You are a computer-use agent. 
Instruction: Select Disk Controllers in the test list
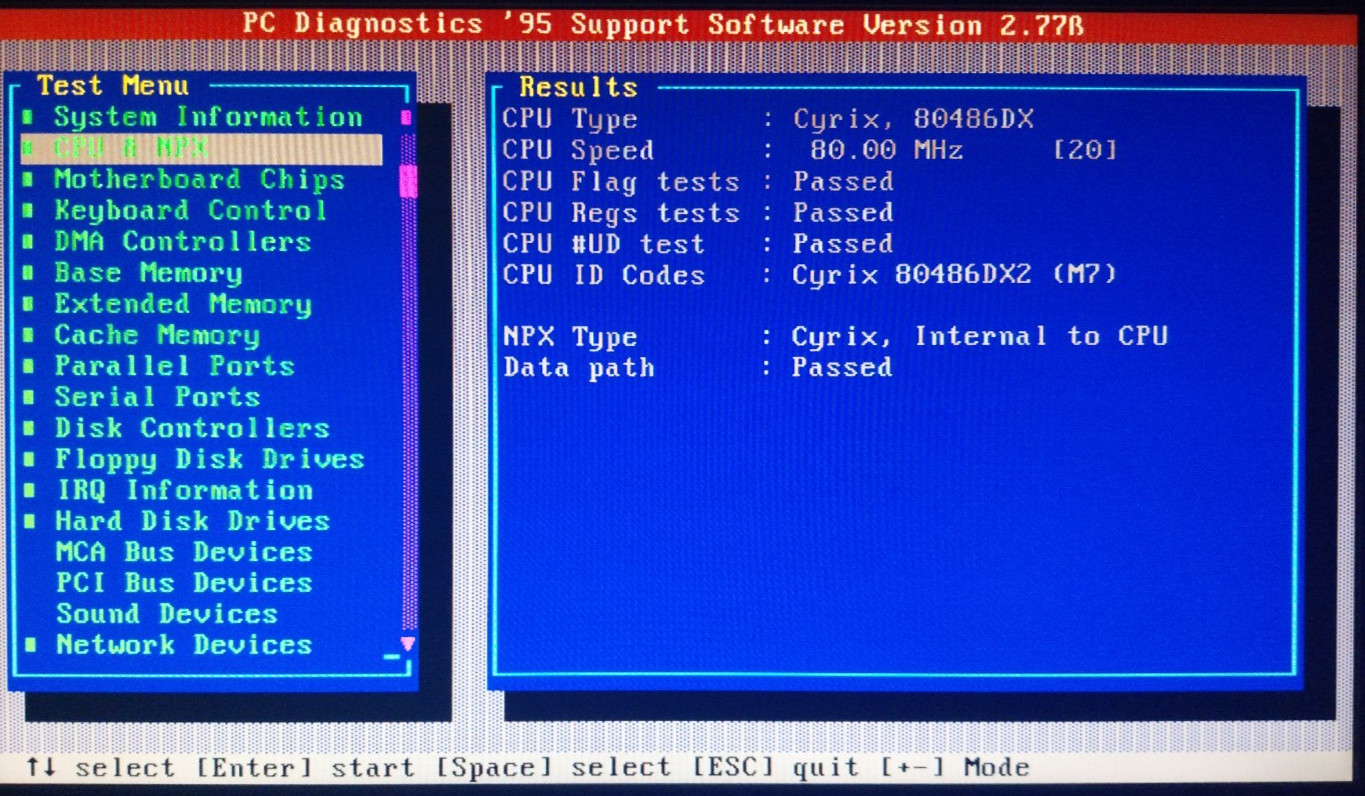point(192,428)
